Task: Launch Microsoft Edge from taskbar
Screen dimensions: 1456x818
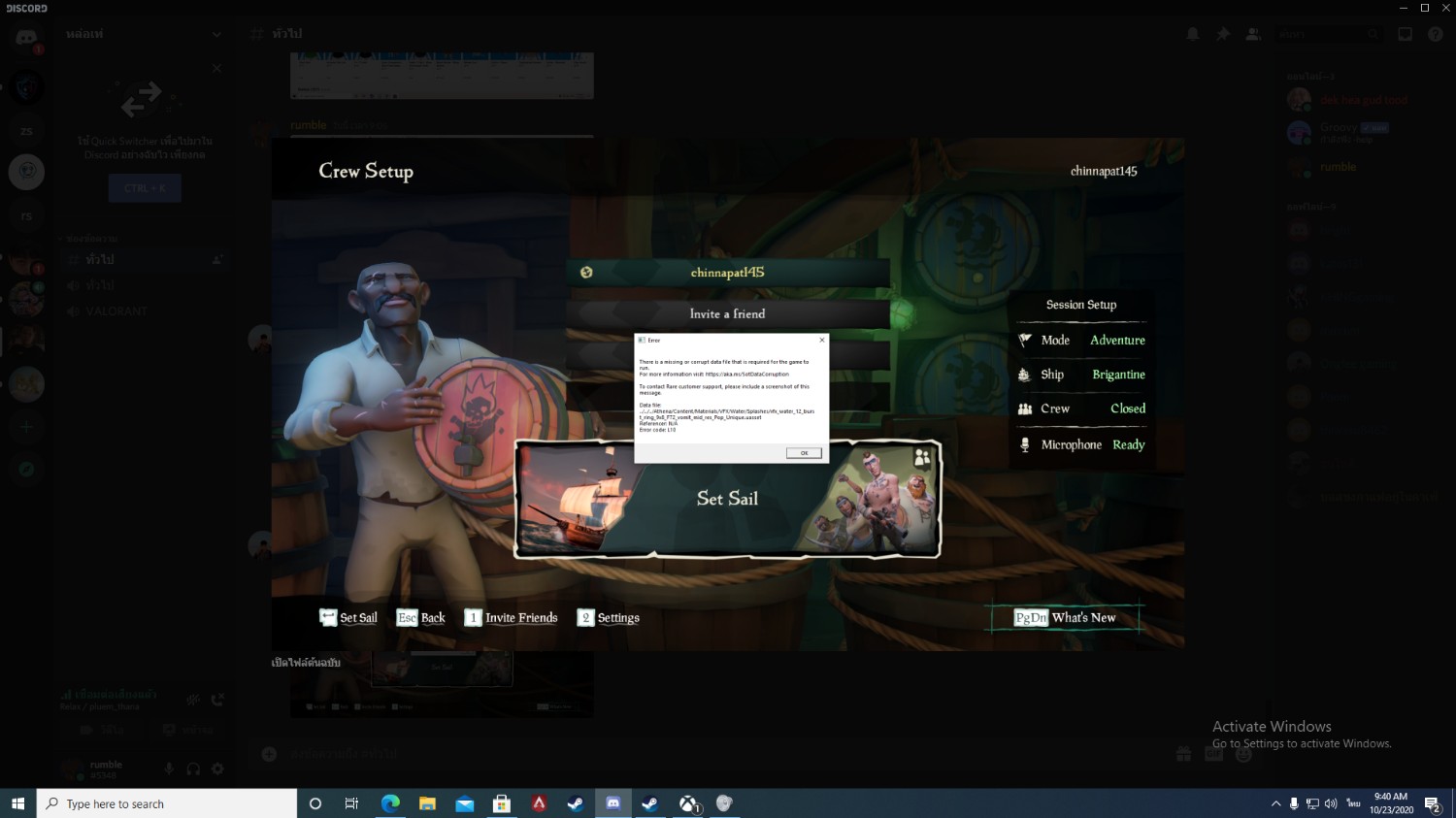Action: click(390, 803)
